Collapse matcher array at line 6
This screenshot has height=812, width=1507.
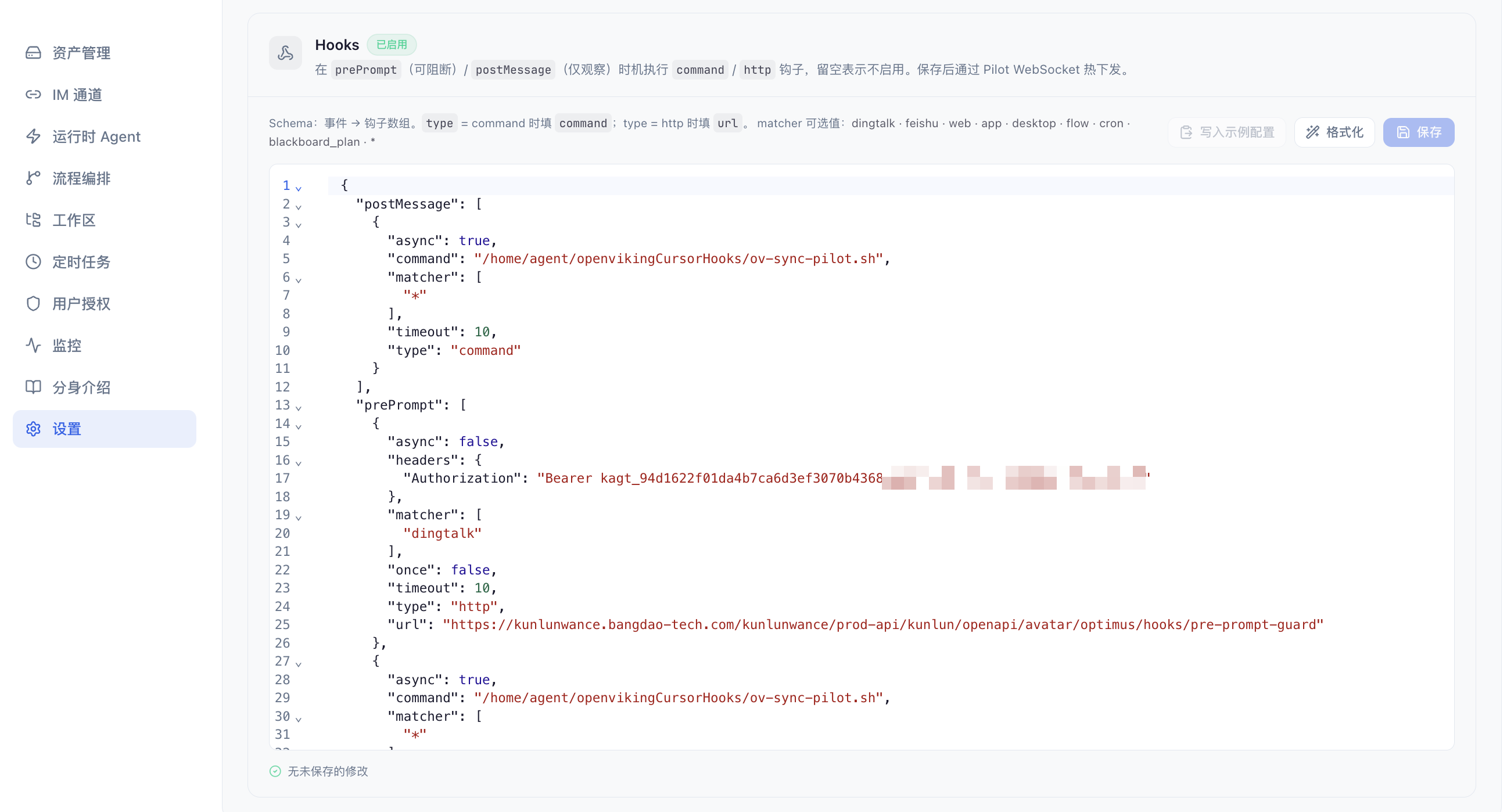point(299,279)
